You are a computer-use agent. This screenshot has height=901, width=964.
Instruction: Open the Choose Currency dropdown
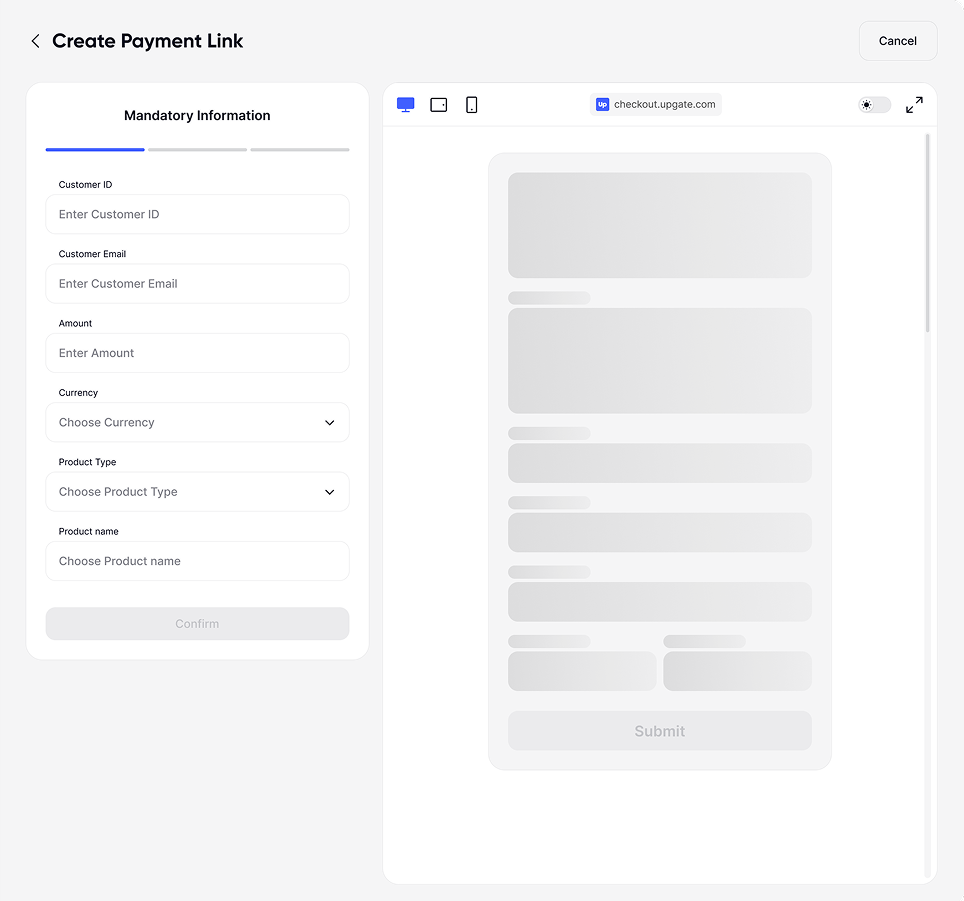coord(197,422)
